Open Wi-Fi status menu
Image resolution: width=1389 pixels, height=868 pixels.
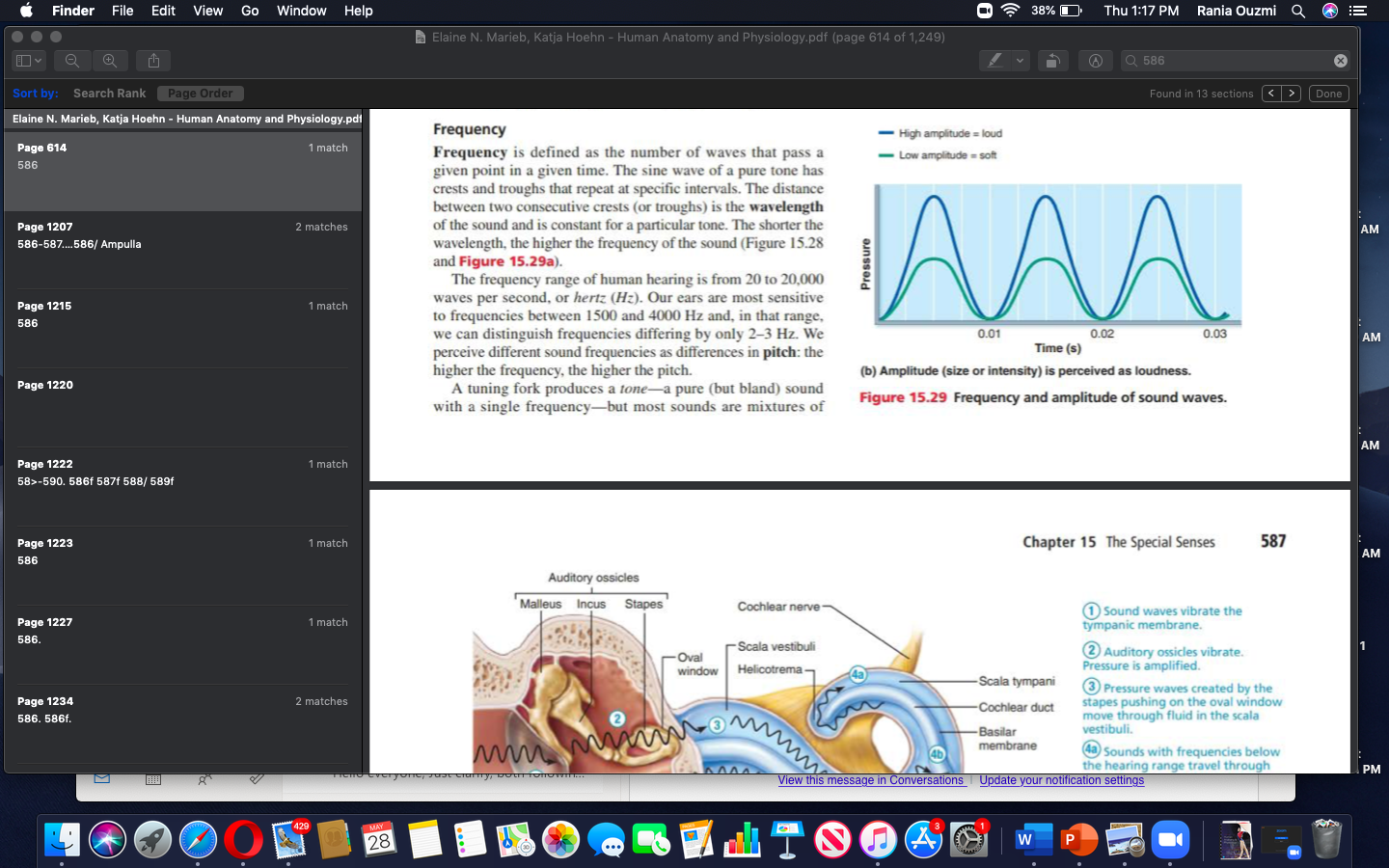[1010, 11]
